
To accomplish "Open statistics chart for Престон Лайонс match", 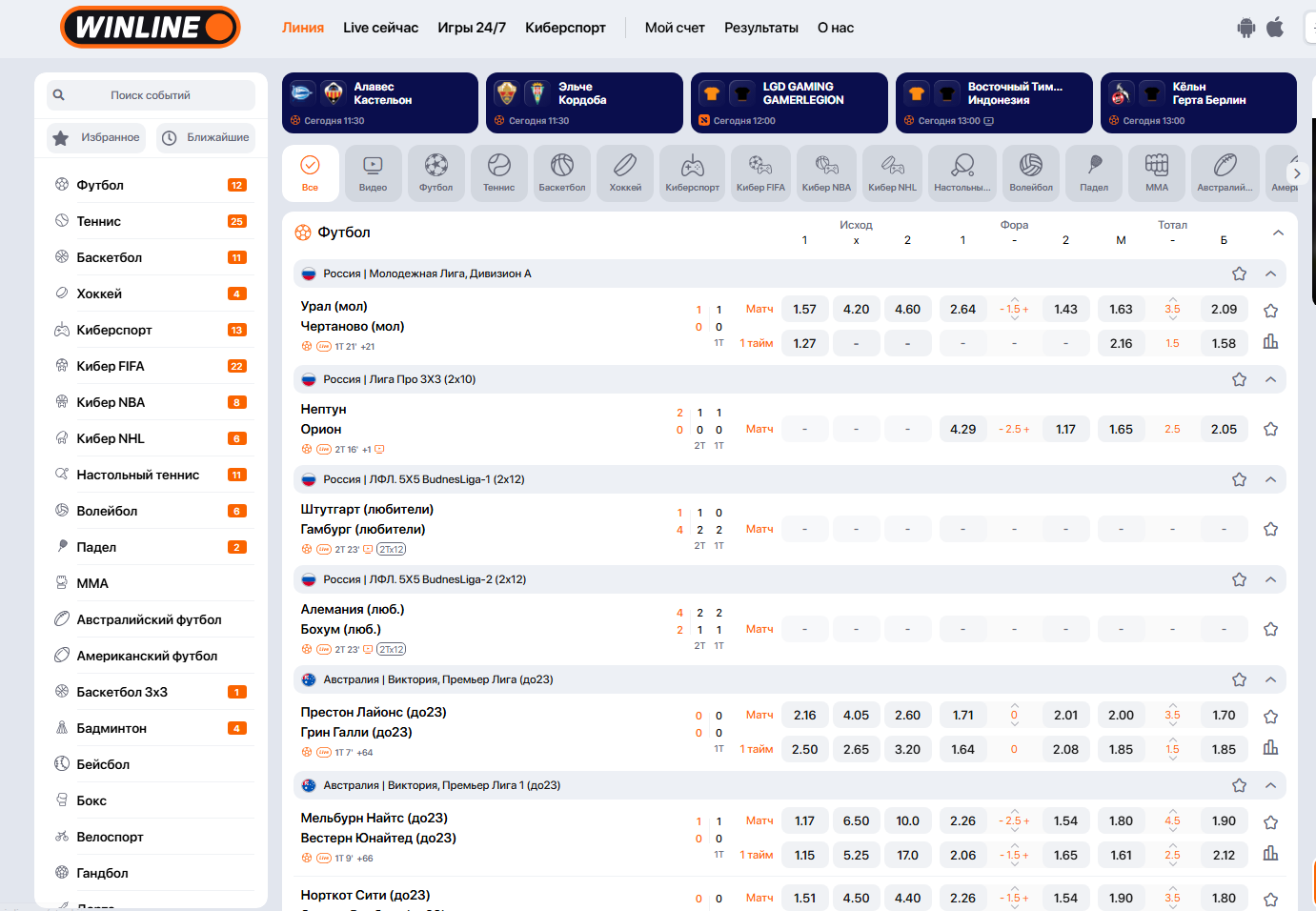I will [1270, 748].
